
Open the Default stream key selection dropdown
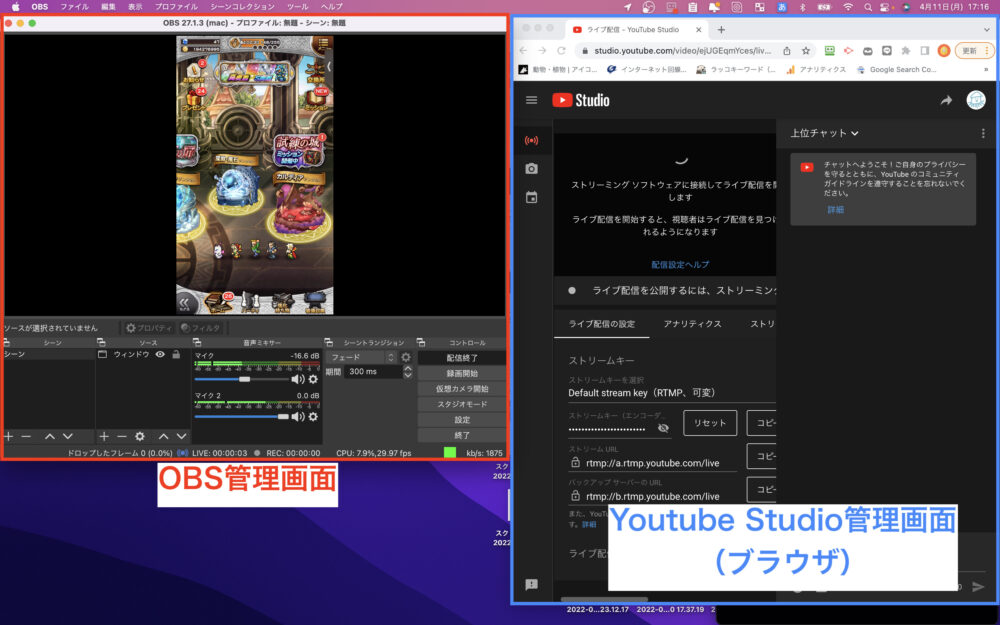pos(672,393)
